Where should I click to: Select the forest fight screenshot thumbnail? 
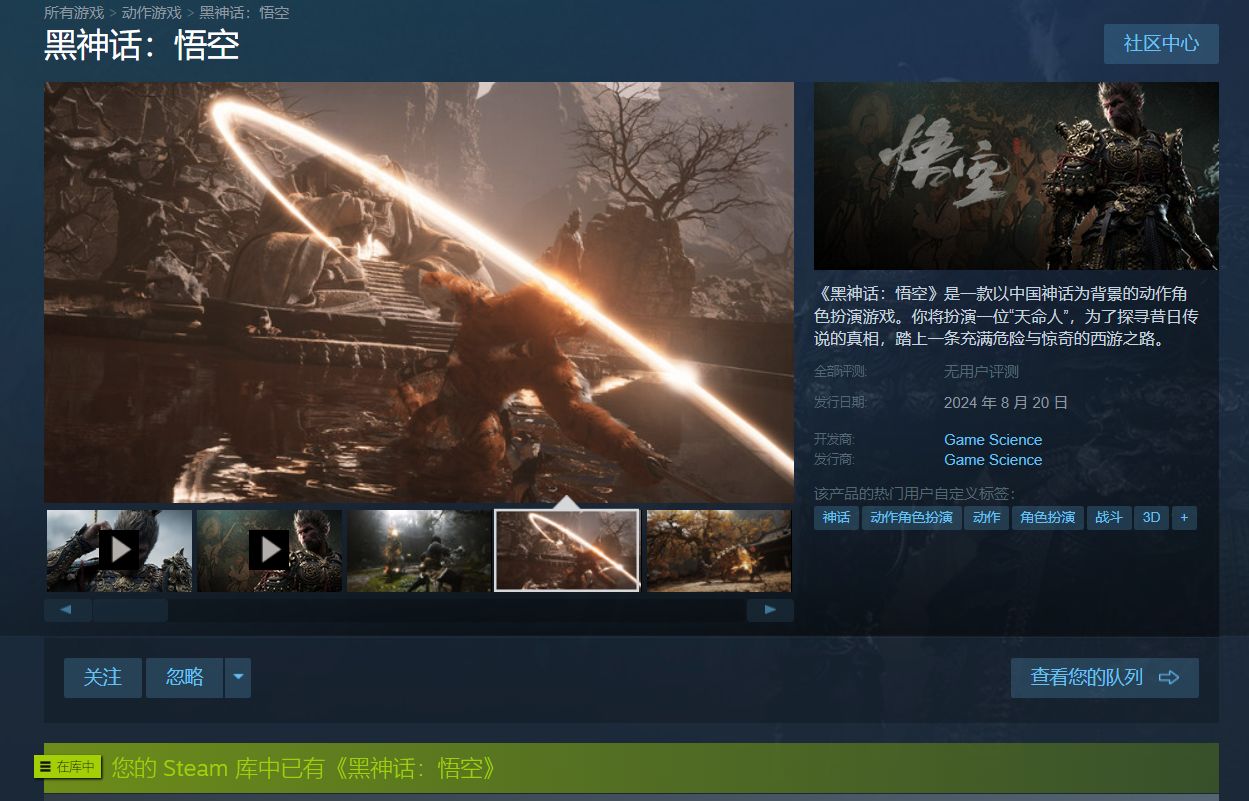(419, 550)
